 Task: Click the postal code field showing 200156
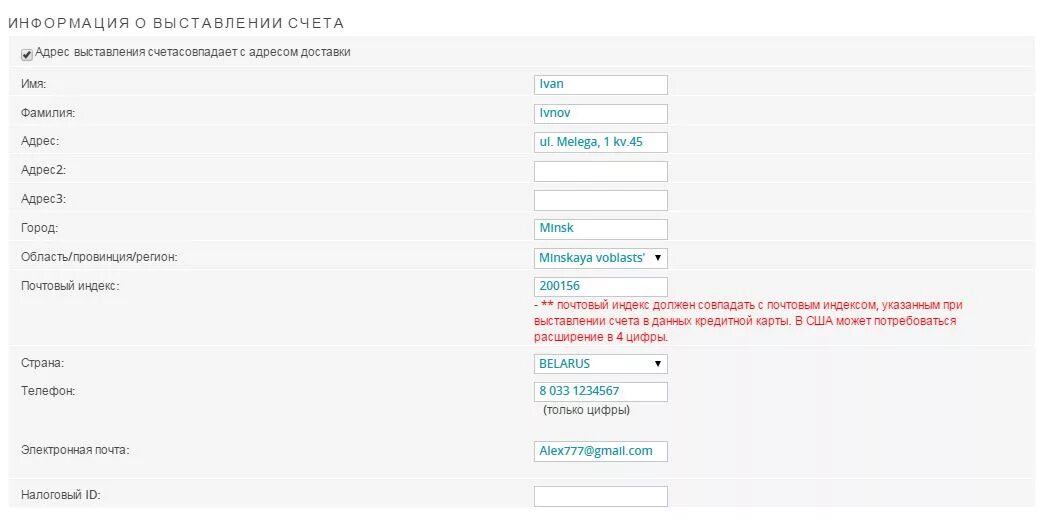tap(600, 287)
